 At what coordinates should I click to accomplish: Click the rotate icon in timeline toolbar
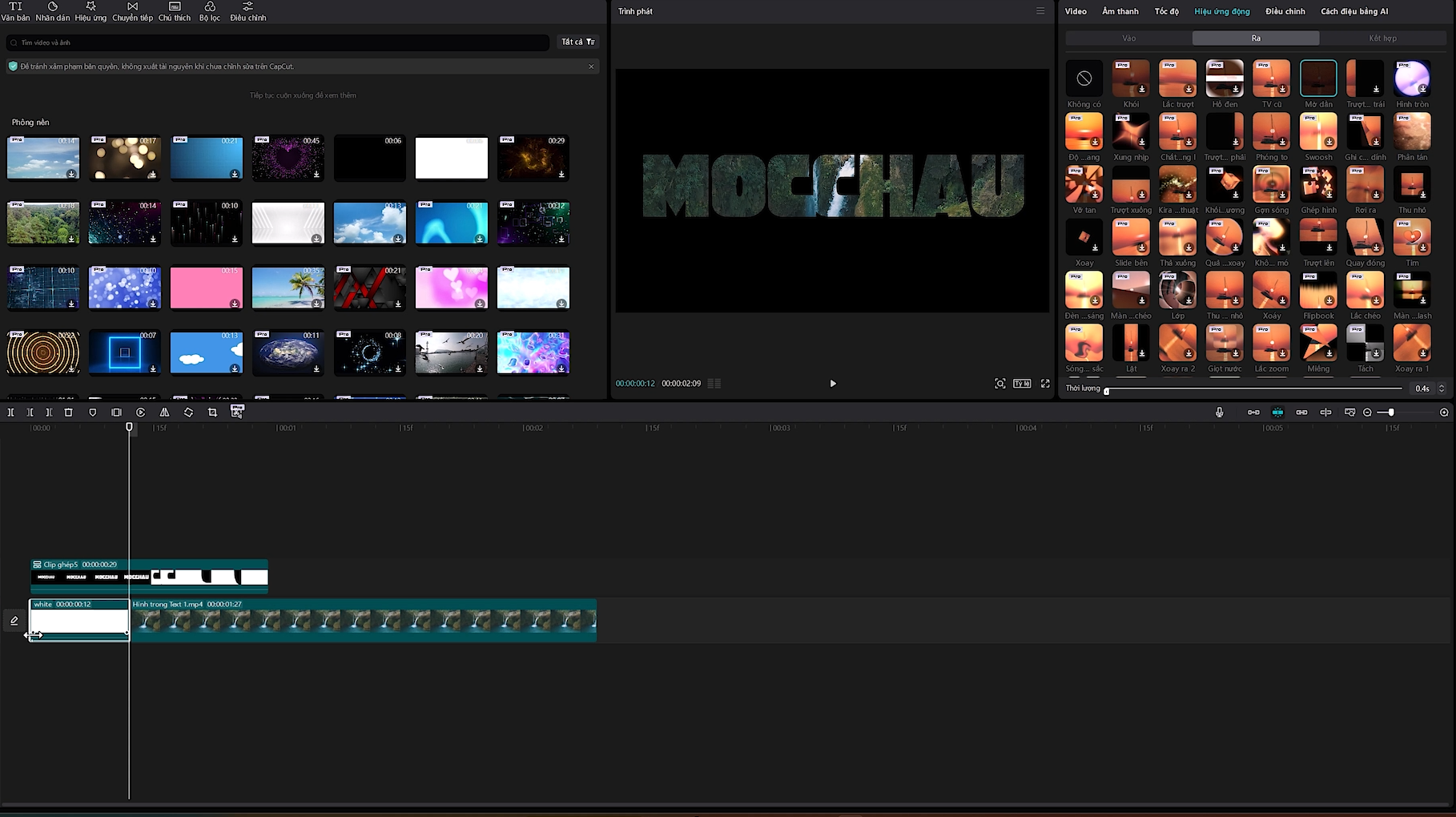(188, 413)
